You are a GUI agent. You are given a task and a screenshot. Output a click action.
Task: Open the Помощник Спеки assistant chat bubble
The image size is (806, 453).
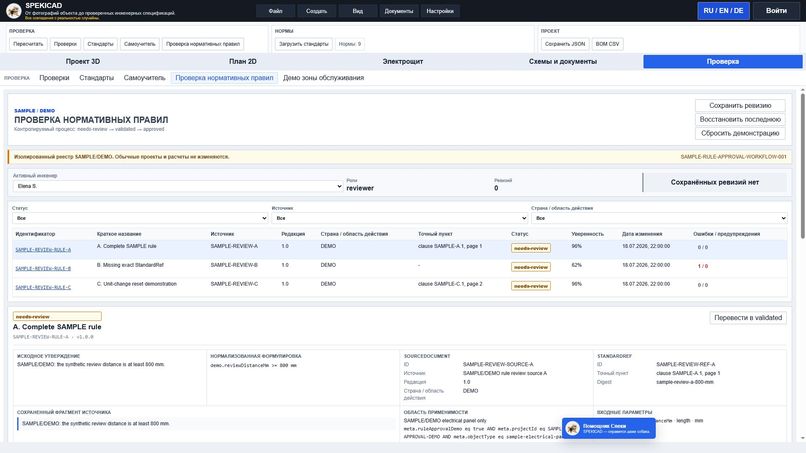point(609,428)
